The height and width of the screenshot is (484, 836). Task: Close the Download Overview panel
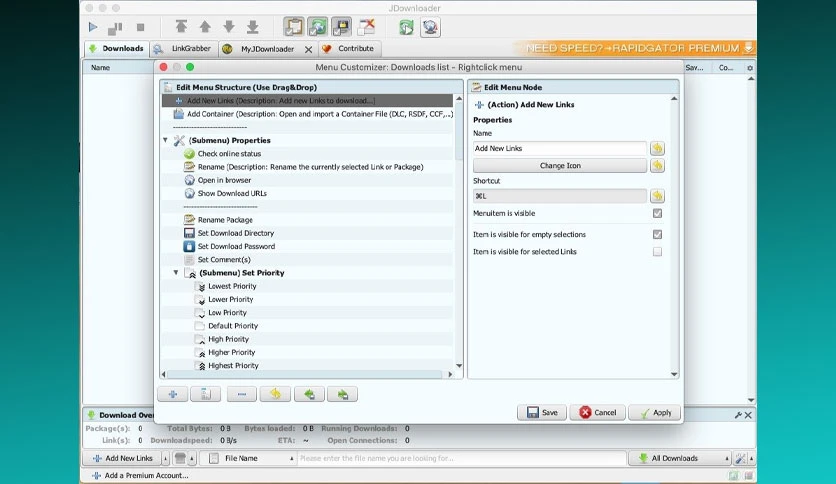(749, 415)
